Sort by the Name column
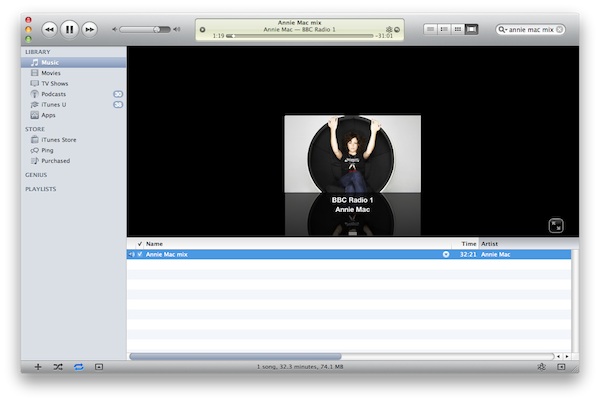Image resolution: width=600 pixels, height=402 pixels. [x=297, y=244]
